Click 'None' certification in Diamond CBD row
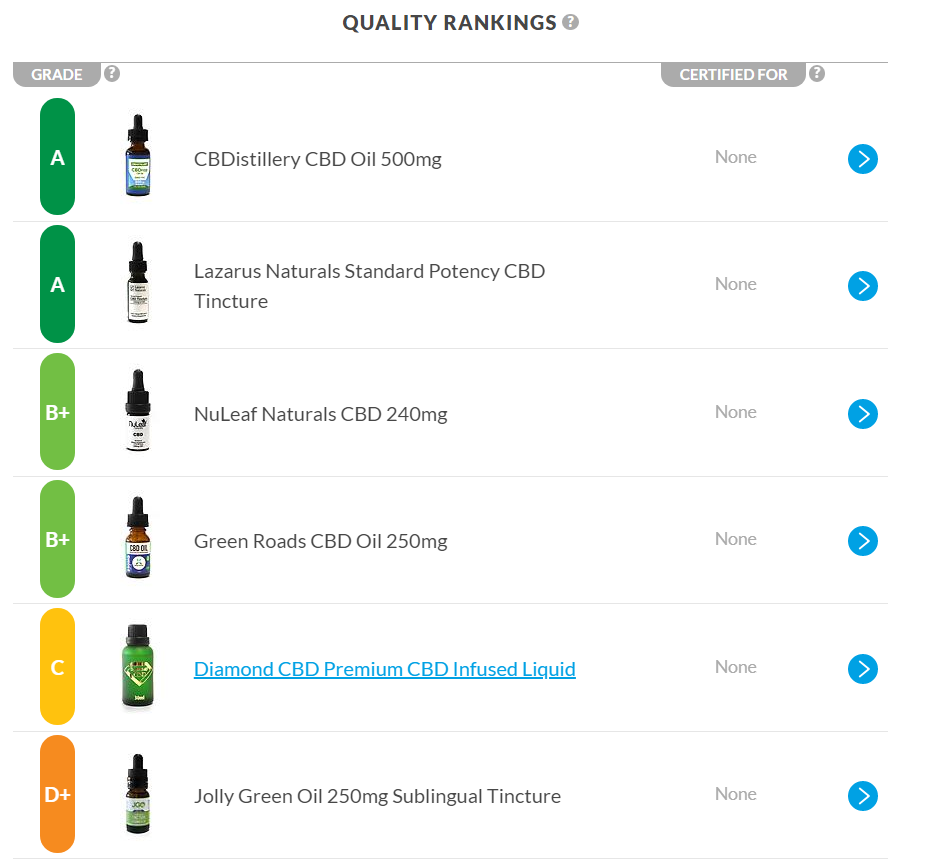The height and width of the screenshot is (865, 937). click(x=736, y=667)
